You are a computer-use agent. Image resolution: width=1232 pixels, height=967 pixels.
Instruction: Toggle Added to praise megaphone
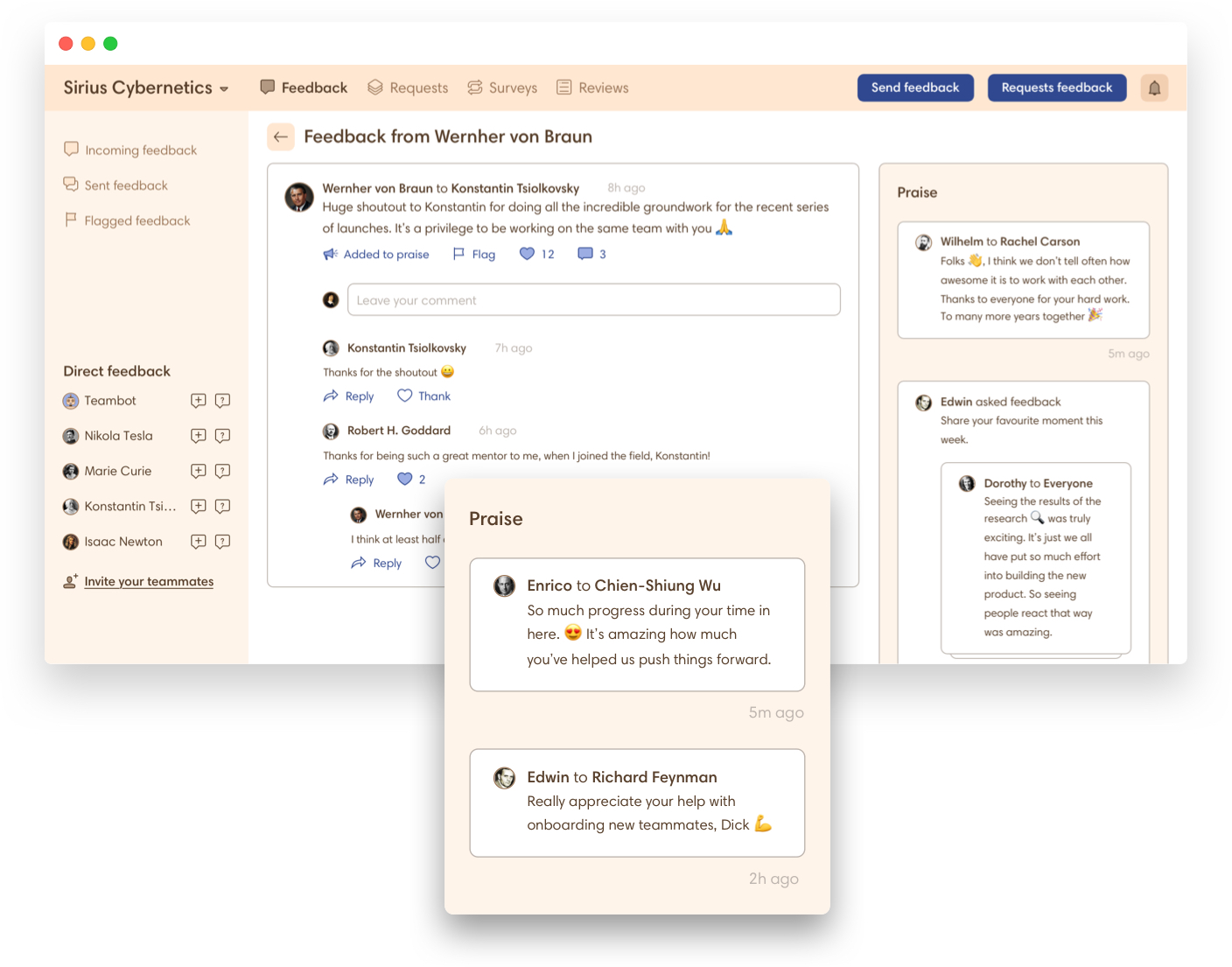[x=331, y=254]
